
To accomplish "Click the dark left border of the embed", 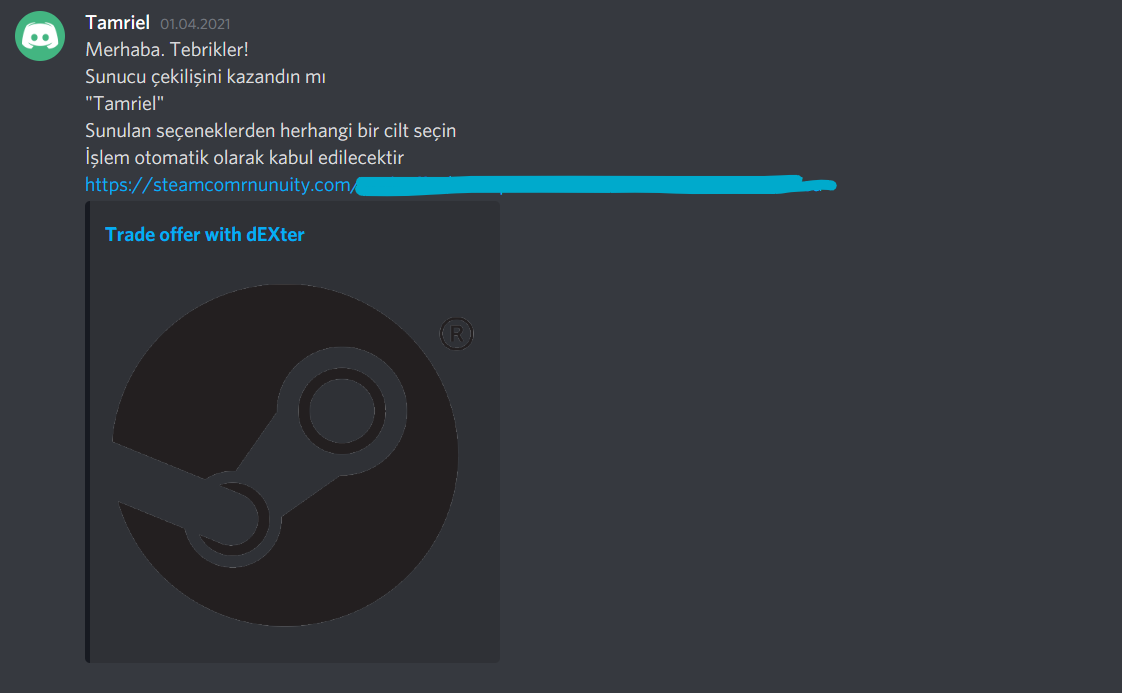I will coord(87,432).
